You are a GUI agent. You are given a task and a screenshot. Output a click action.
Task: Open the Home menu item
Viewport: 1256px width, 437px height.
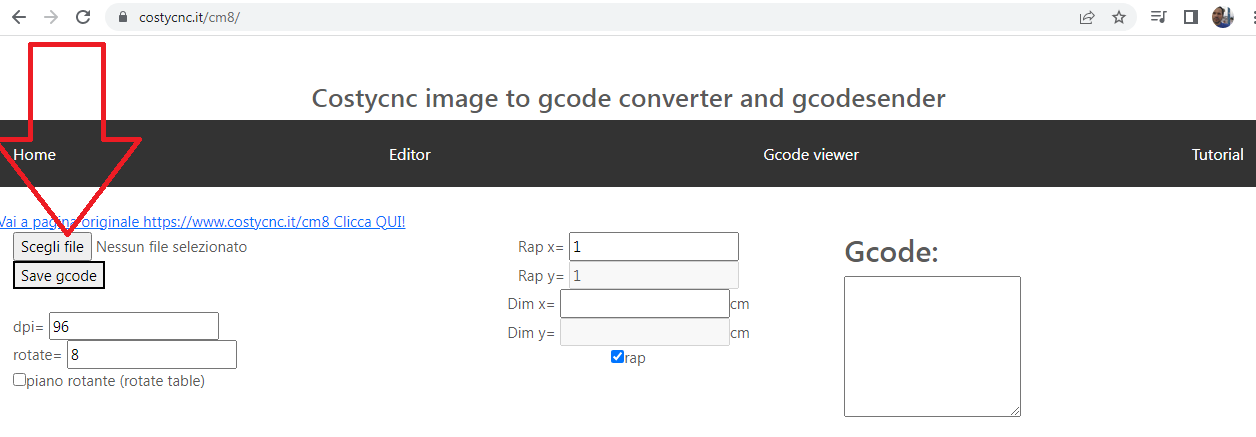pyautogui.click(x=35, y=155)
